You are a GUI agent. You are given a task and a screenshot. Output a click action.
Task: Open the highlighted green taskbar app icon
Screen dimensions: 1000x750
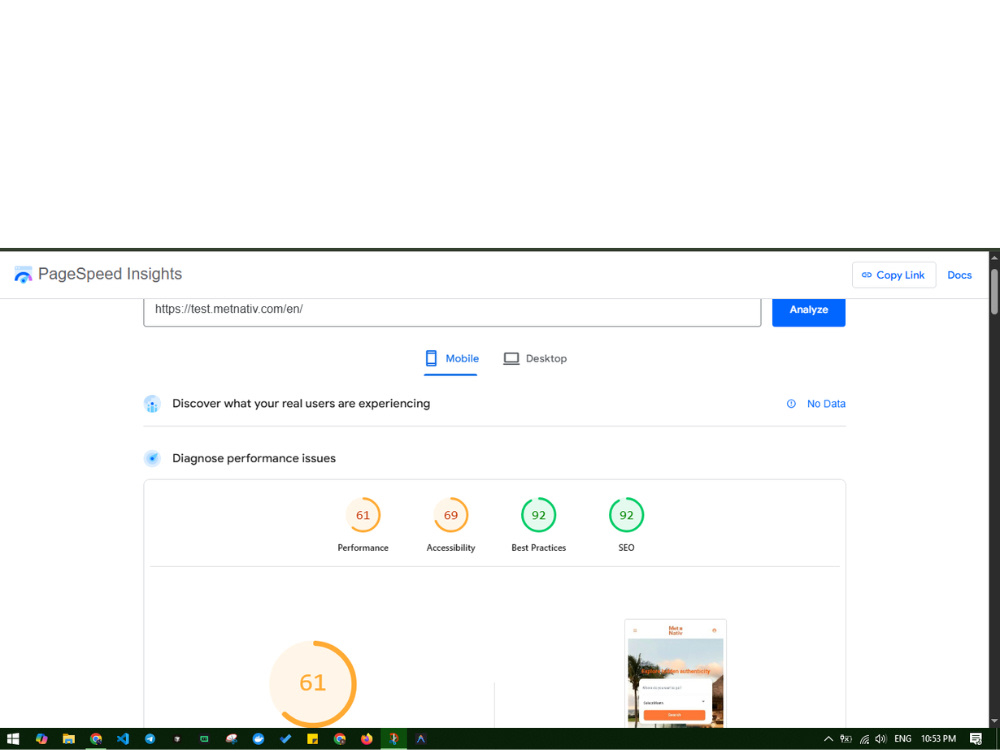pos(393,739)
